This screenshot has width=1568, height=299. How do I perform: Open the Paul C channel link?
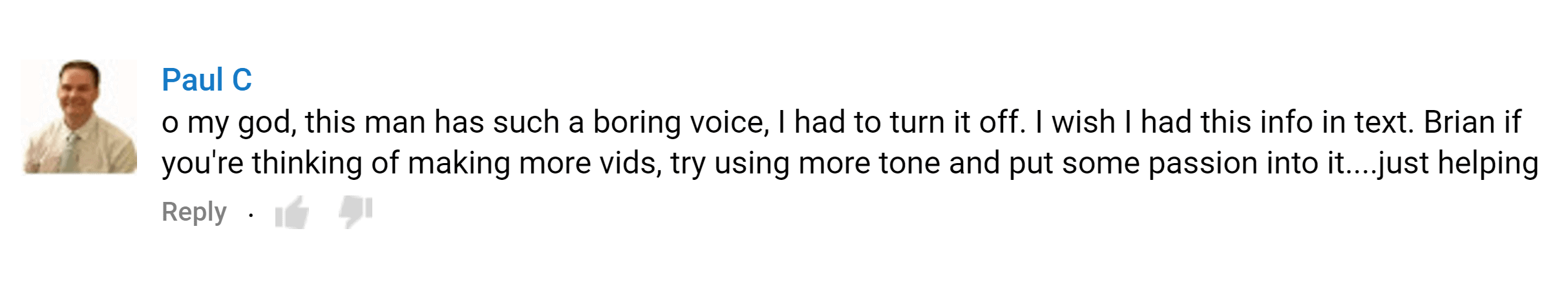(x=207, y=80)
